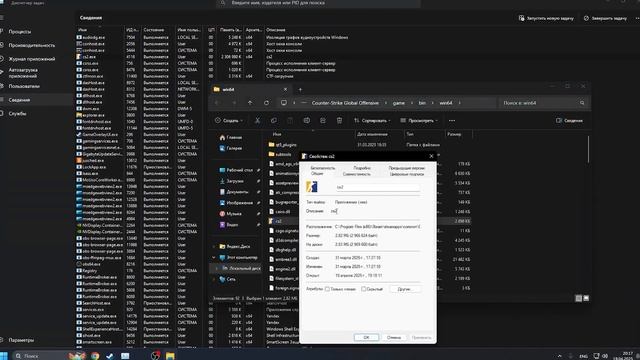Switch Explorer to large thumbnails layout icon
This screenshot has width=640, height=360.
pyautogui.click(x=586, y=298)
